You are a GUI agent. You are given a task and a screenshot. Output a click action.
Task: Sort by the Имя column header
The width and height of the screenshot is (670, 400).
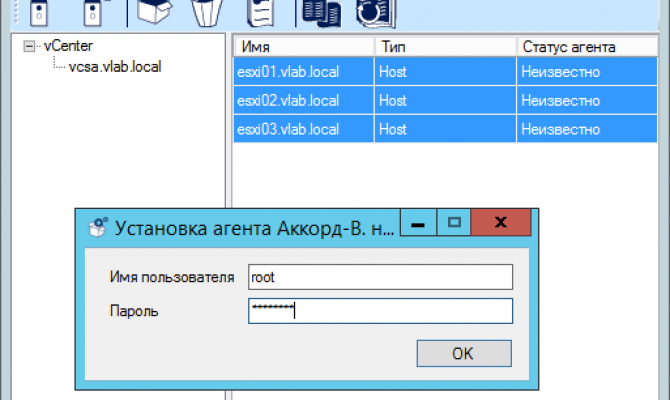click(x=304, y=47)
